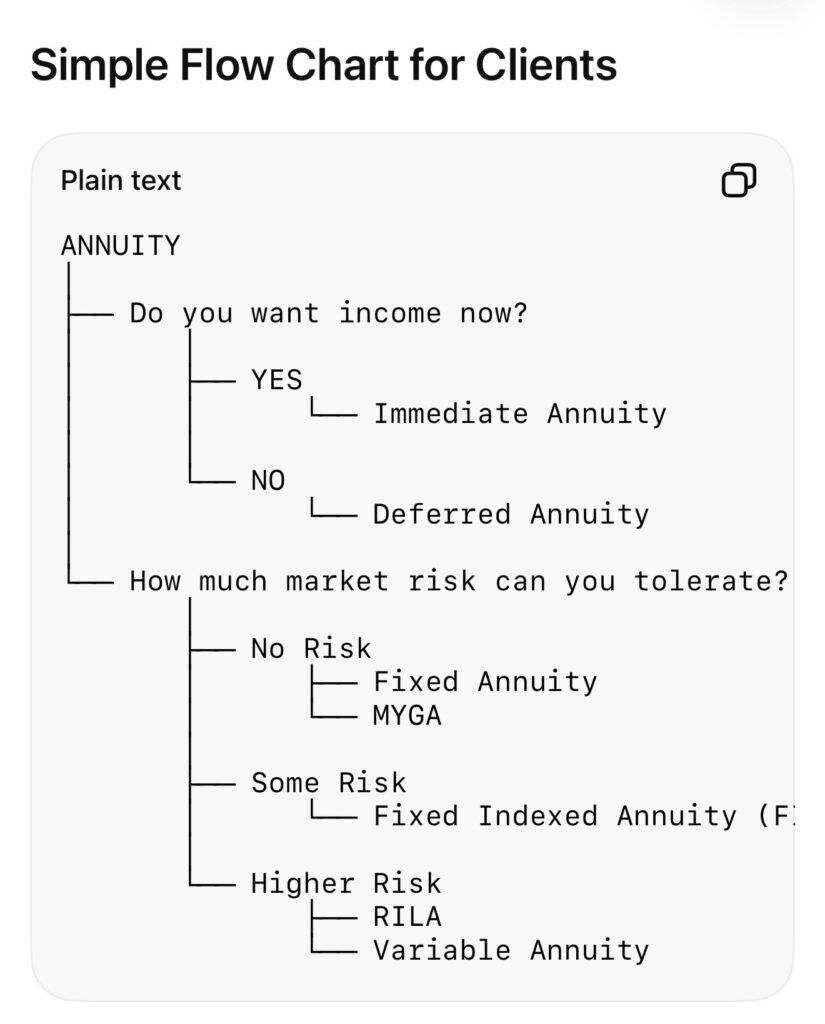Click 'How much market risk can you tolerate?'

click(459, 581)
